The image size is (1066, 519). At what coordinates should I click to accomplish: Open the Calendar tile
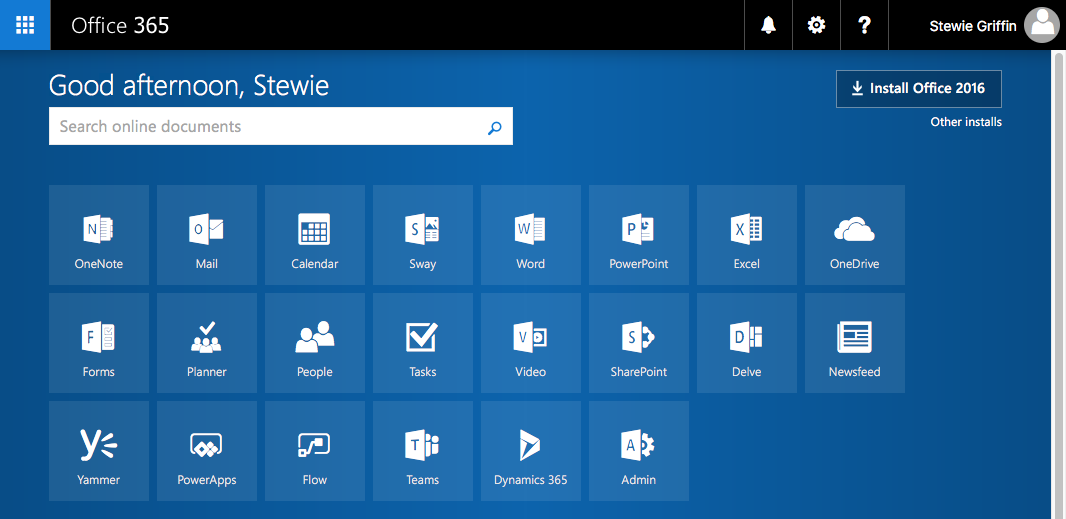(315, 235)
